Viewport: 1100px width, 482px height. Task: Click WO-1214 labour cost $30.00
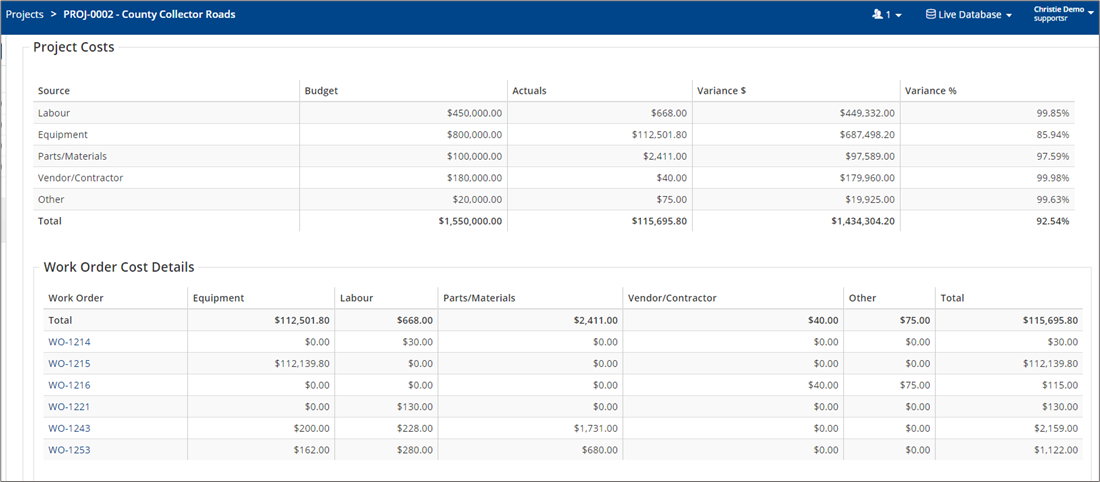[x=419, y=342]
